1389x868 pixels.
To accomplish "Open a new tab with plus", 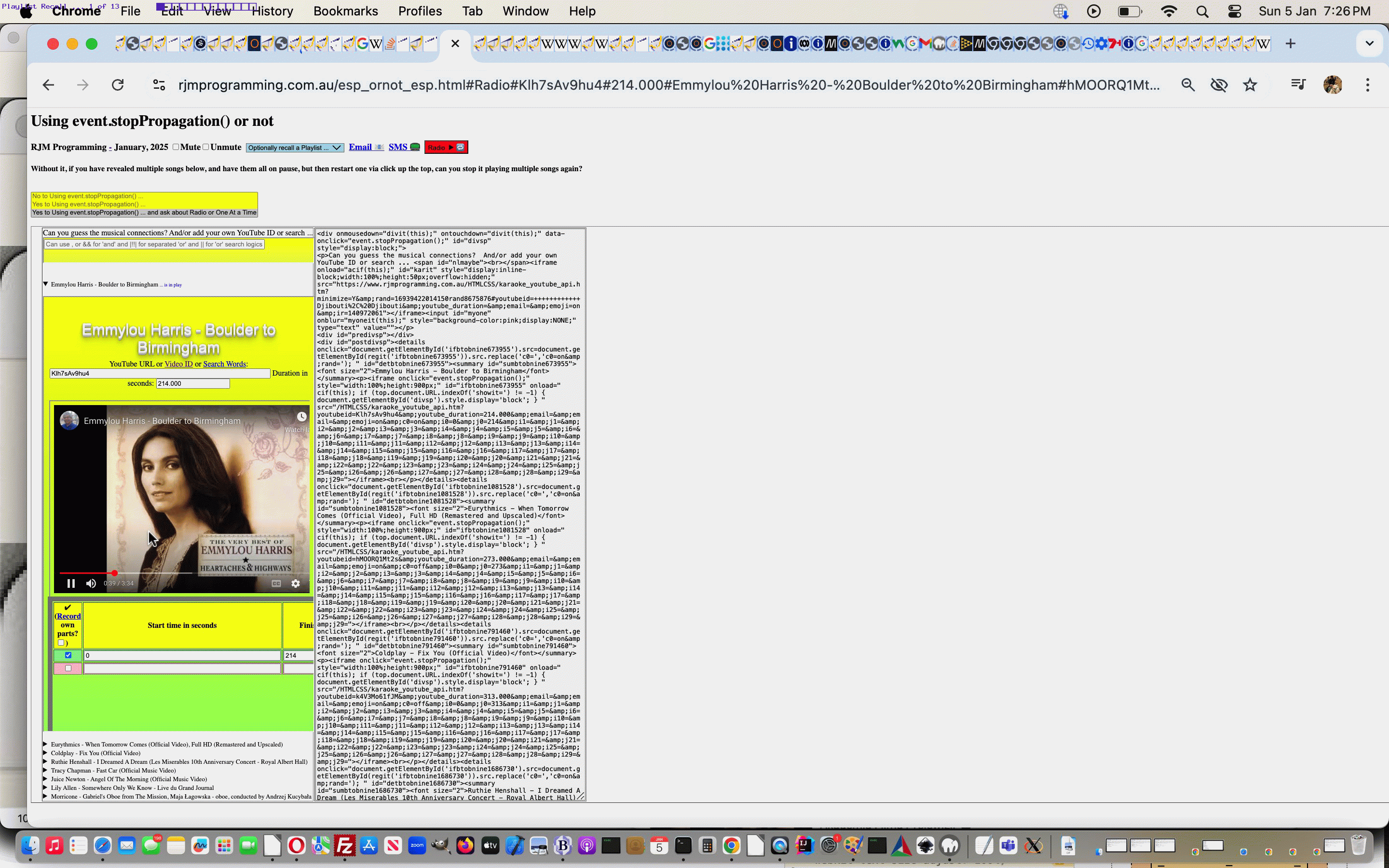I will 1290,43.
